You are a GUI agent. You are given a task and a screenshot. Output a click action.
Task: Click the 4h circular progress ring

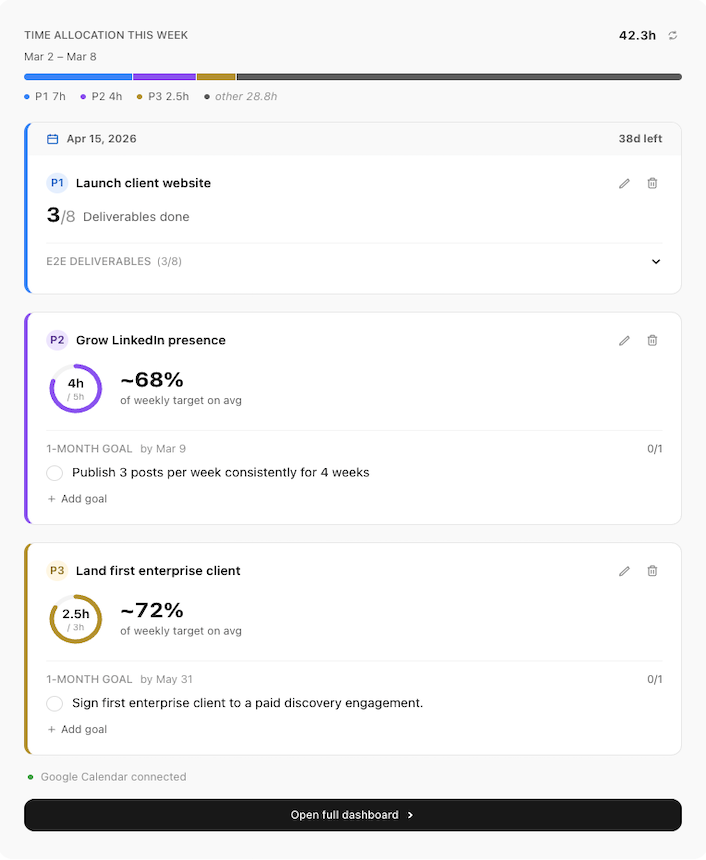76,389
